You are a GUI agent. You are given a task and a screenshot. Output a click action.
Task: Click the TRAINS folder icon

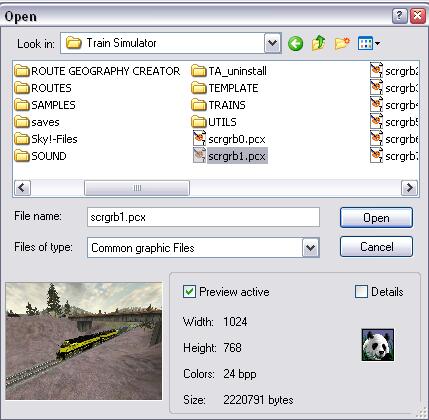click(199, 105)
